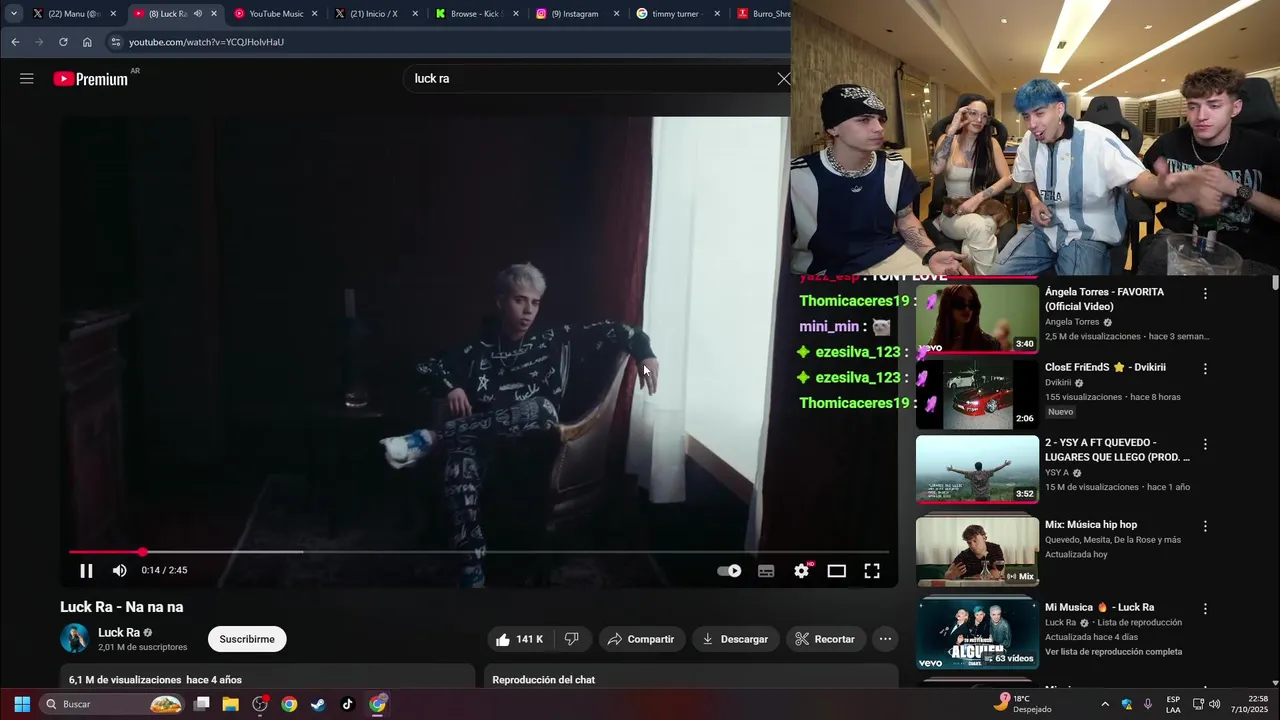Download the video with Descargar
1280x720 pixels.
[x=735, y=639]
